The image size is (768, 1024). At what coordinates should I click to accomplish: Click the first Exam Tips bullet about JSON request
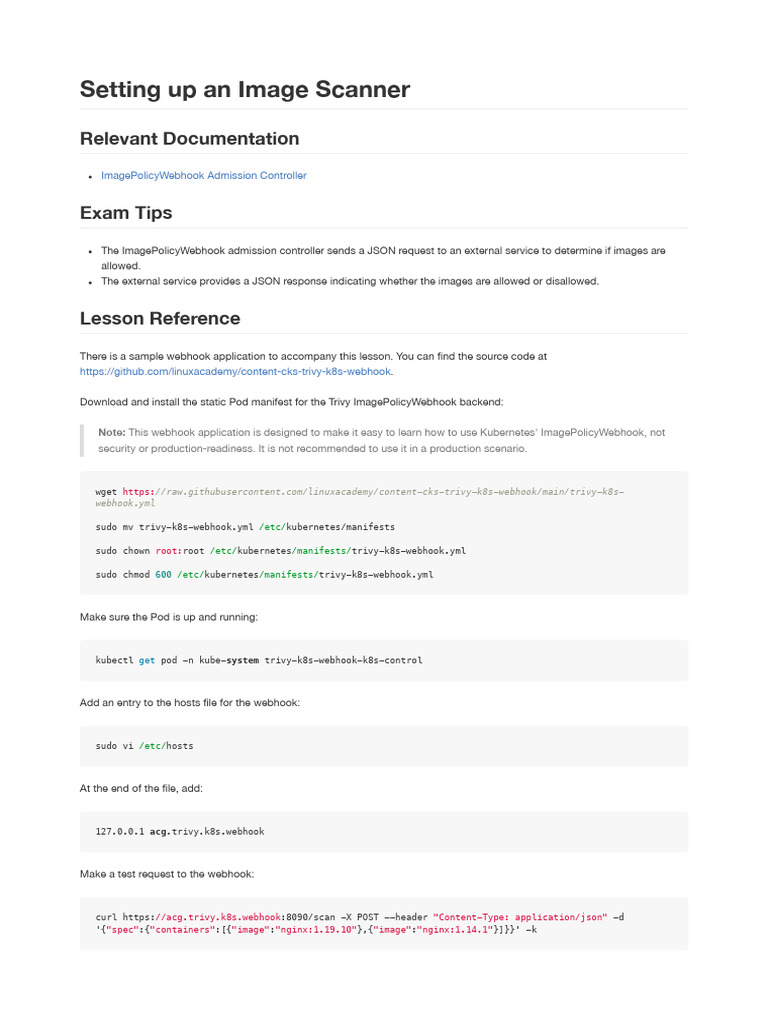tap(383, 258)
